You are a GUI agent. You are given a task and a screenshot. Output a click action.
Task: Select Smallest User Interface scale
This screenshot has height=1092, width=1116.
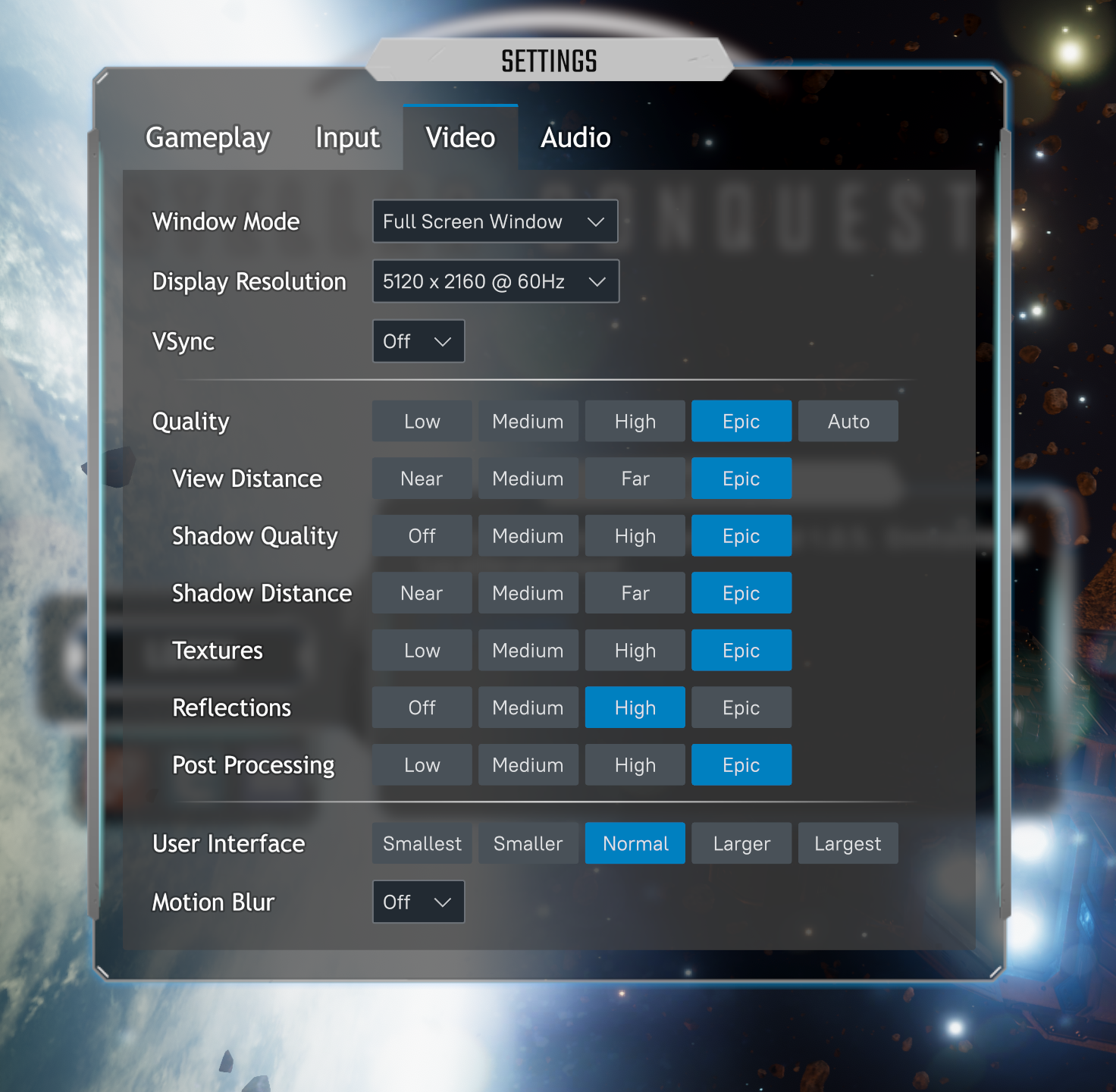422,843
